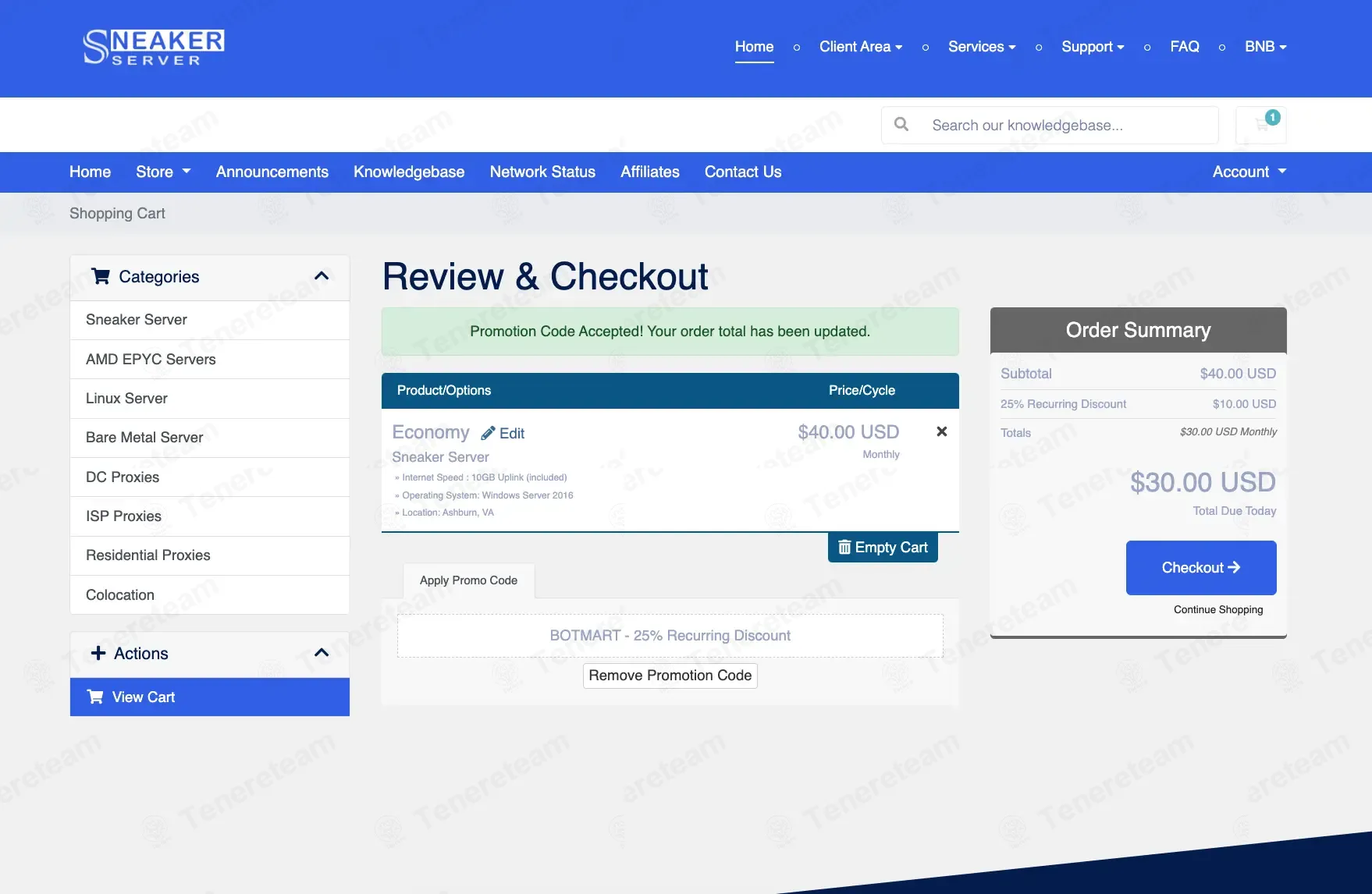The height and width of the screenshot is (894, 1372).
Task: Open the Services dropdown menu
Action: tap(982, 47)
